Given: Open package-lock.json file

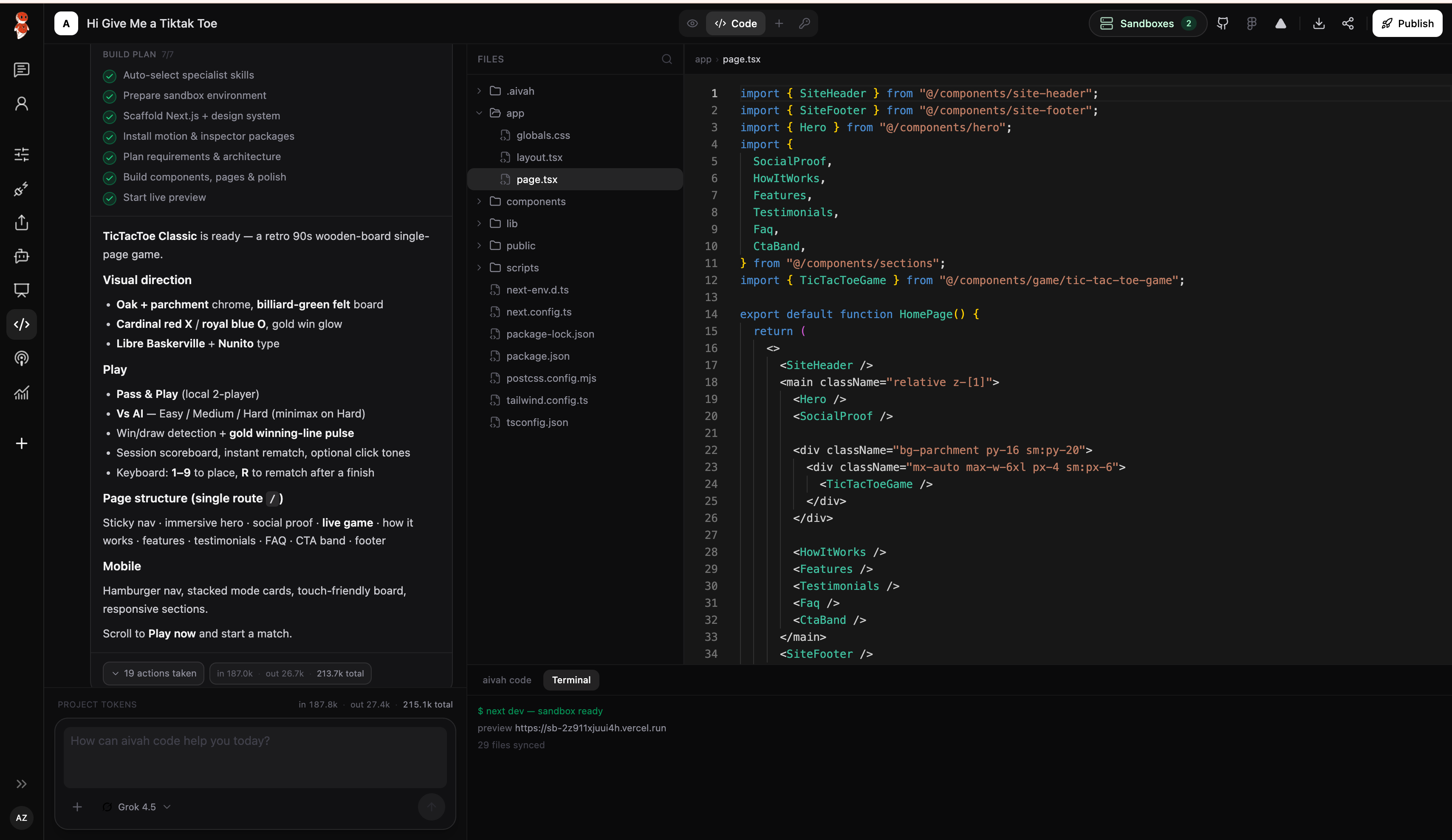Looking at the screenshot, I should [x=574, y=334].
